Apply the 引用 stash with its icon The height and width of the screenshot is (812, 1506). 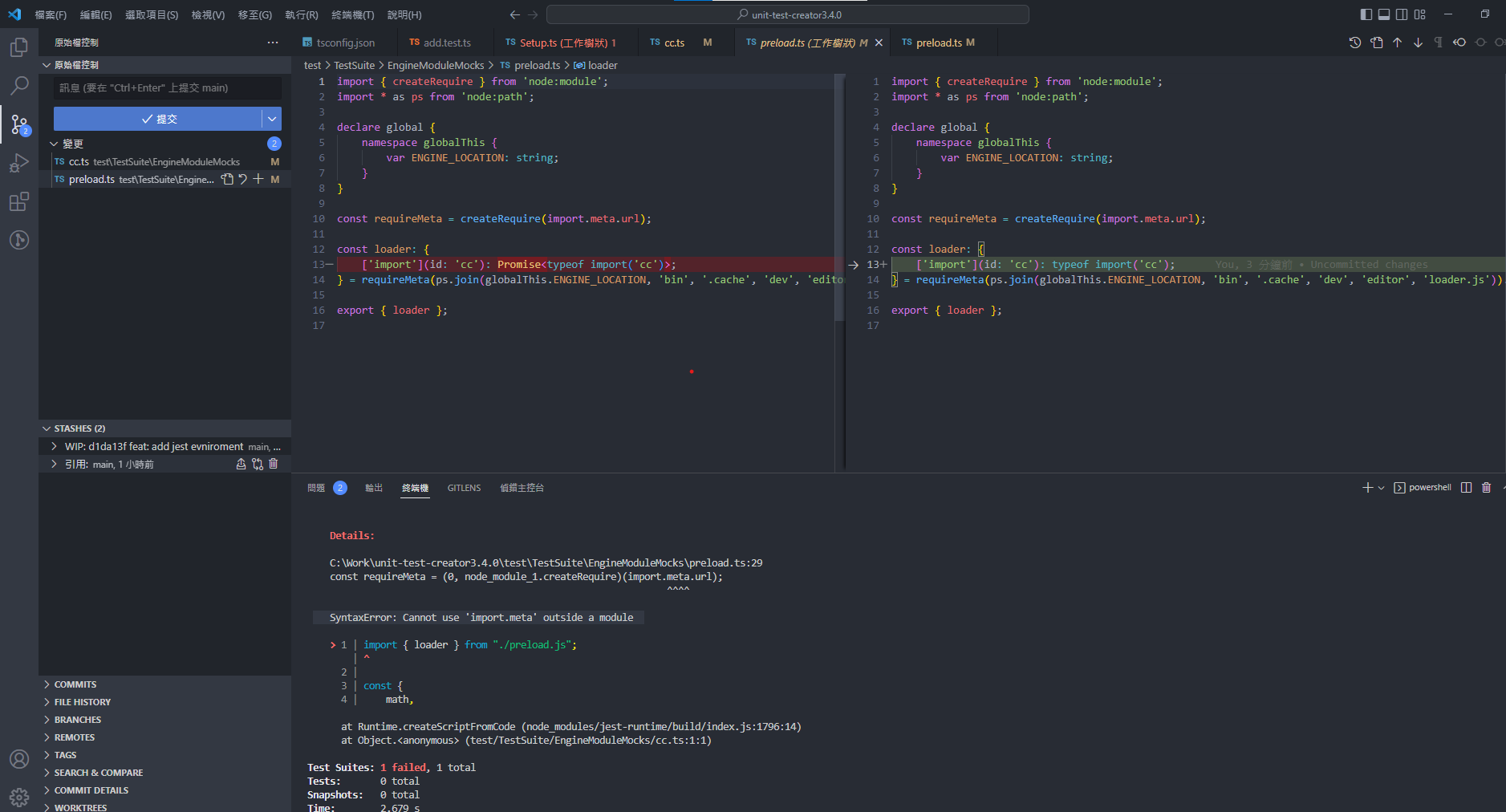coord(241,464)
